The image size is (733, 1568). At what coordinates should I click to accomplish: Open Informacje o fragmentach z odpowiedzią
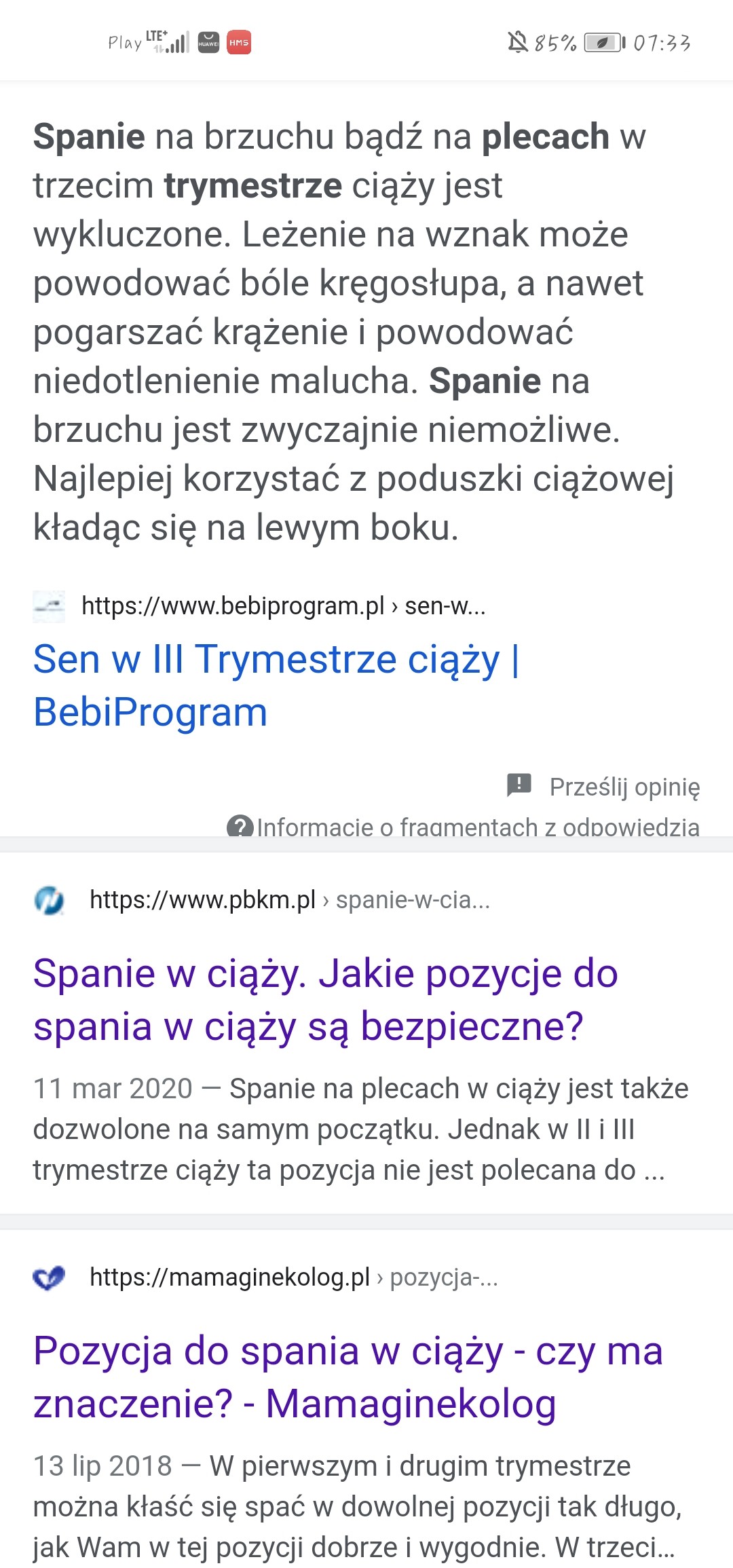pos(478,827)
